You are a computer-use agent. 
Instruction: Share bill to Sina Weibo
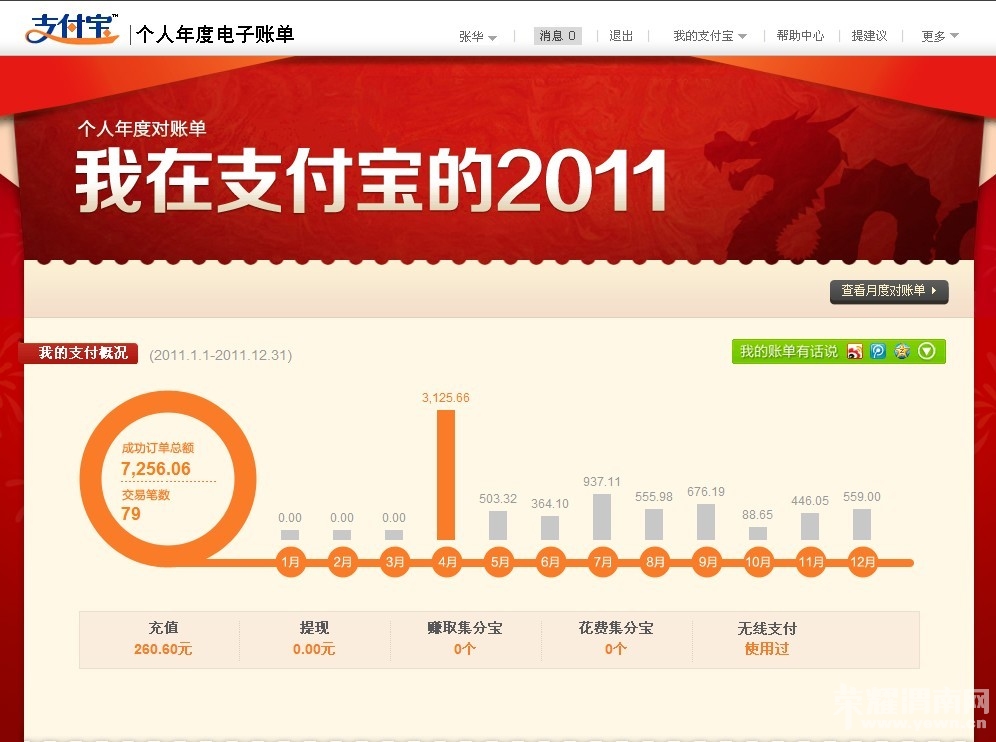click(x=855, y=351)
